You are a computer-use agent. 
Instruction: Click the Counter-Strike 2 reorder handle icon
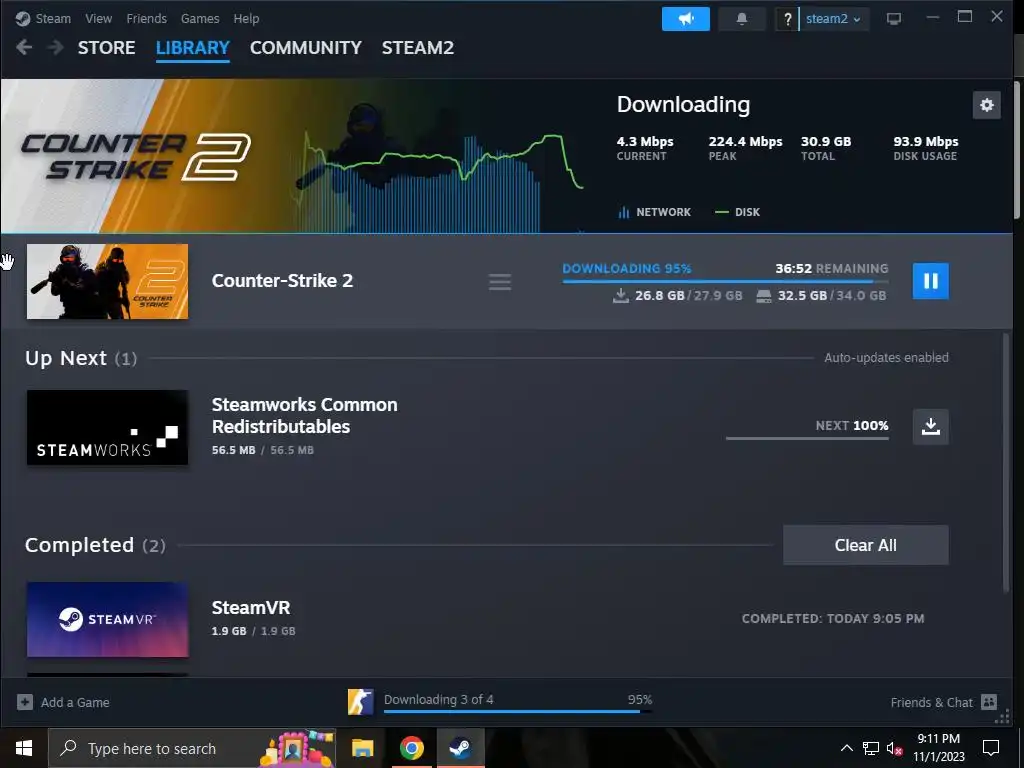[x=500, y=281]
